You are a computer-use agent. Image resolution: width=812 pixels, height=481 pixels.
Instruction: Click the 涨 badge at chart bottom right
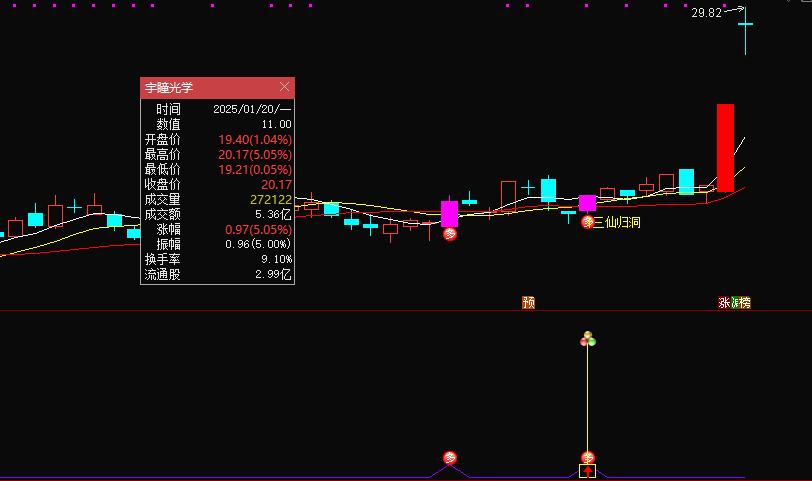tap(724, 302)
